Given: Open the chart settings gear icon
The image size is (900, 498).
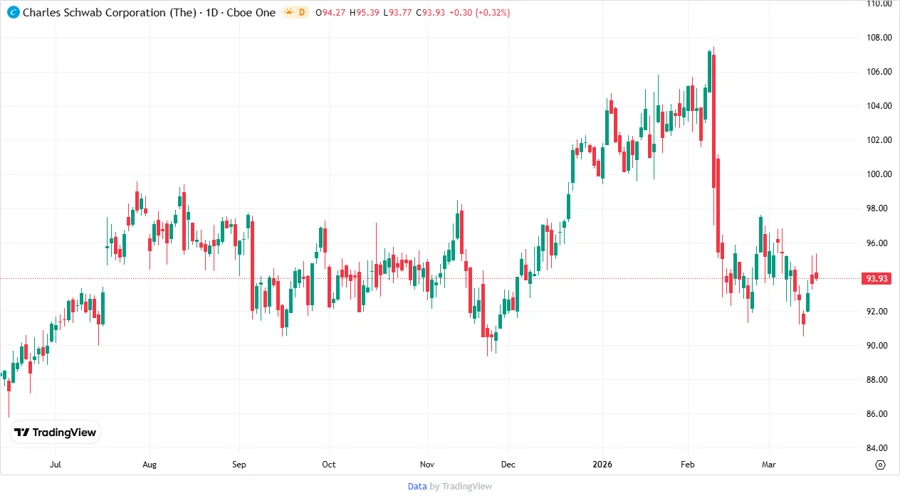Looking at the screenshot, I should 880,465.
